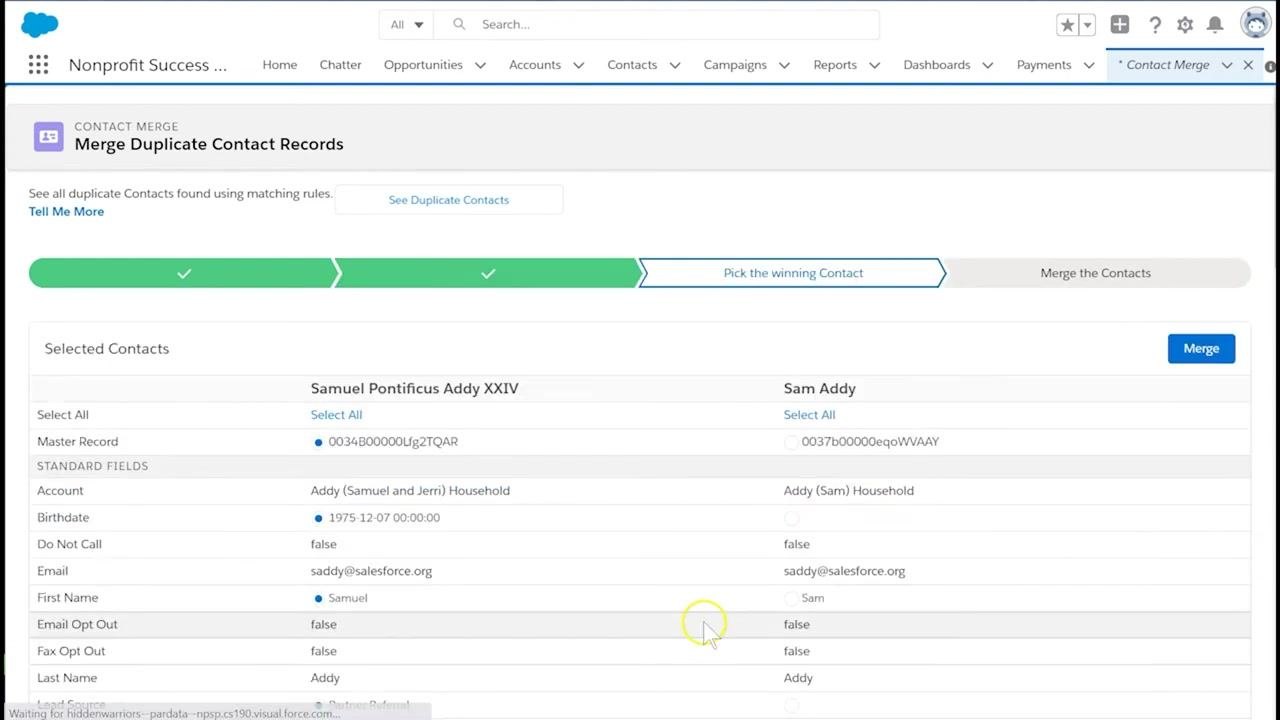Expand the Payments tab dropdown arrow
Screen dimensions: 1280x720
(x=1089, y=65)
